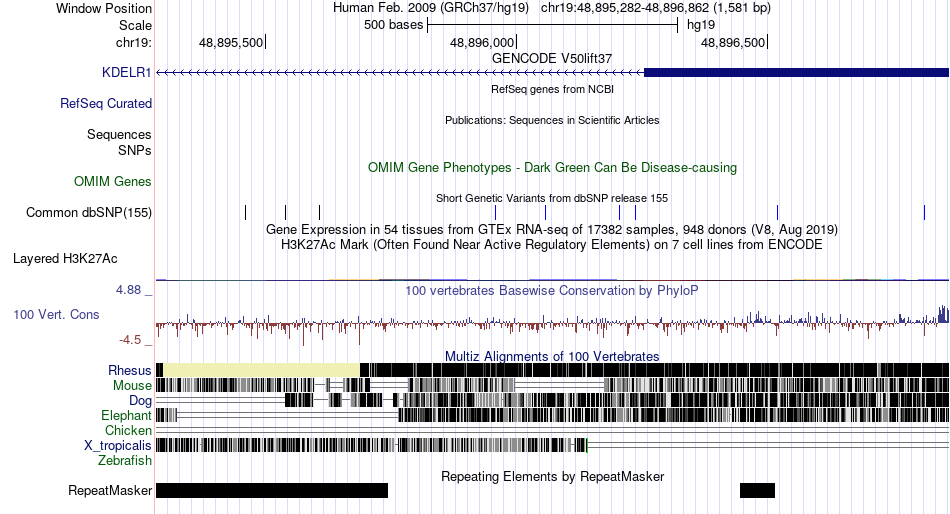The width and height of the screenshot is (950, 514).
Task: Click the Scale label
Action: pyautogui.click(x=135, y=25)
